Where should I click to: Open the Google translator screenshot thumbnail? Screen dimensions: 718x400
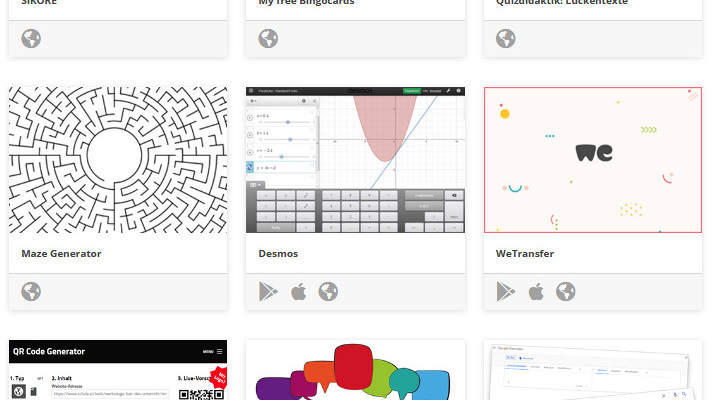(x=593, y=370)
